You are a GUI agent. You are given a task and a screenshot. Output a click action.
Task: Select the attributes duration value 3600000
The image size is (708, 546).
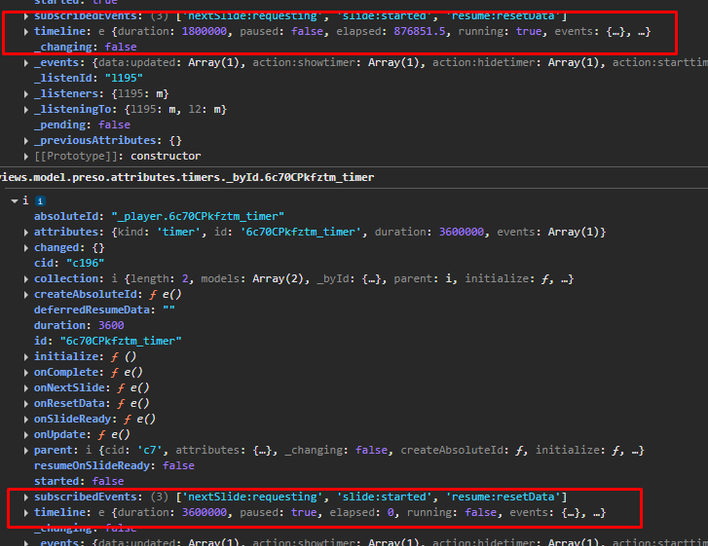[x=461, y=232]
